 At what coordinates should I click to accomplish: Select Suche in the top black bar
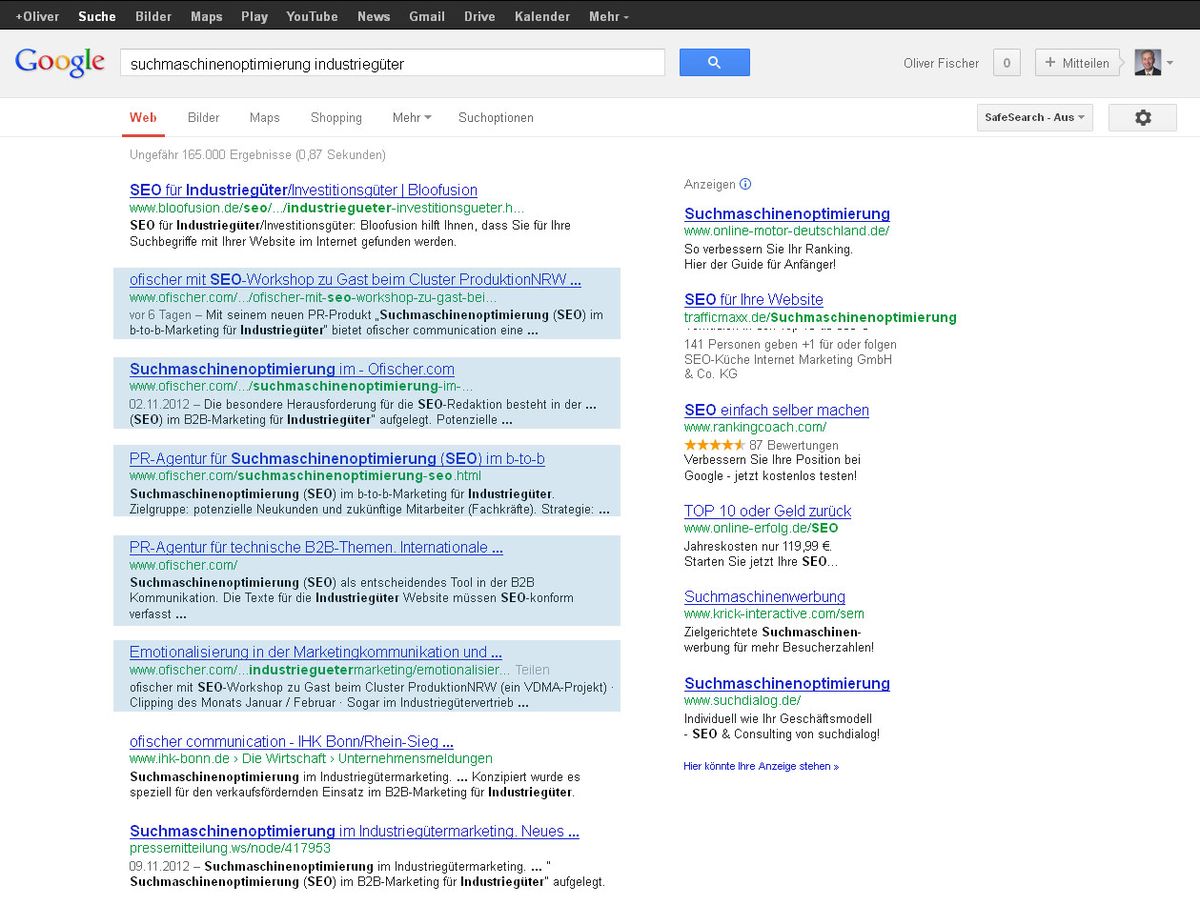[x=97, y=16]
